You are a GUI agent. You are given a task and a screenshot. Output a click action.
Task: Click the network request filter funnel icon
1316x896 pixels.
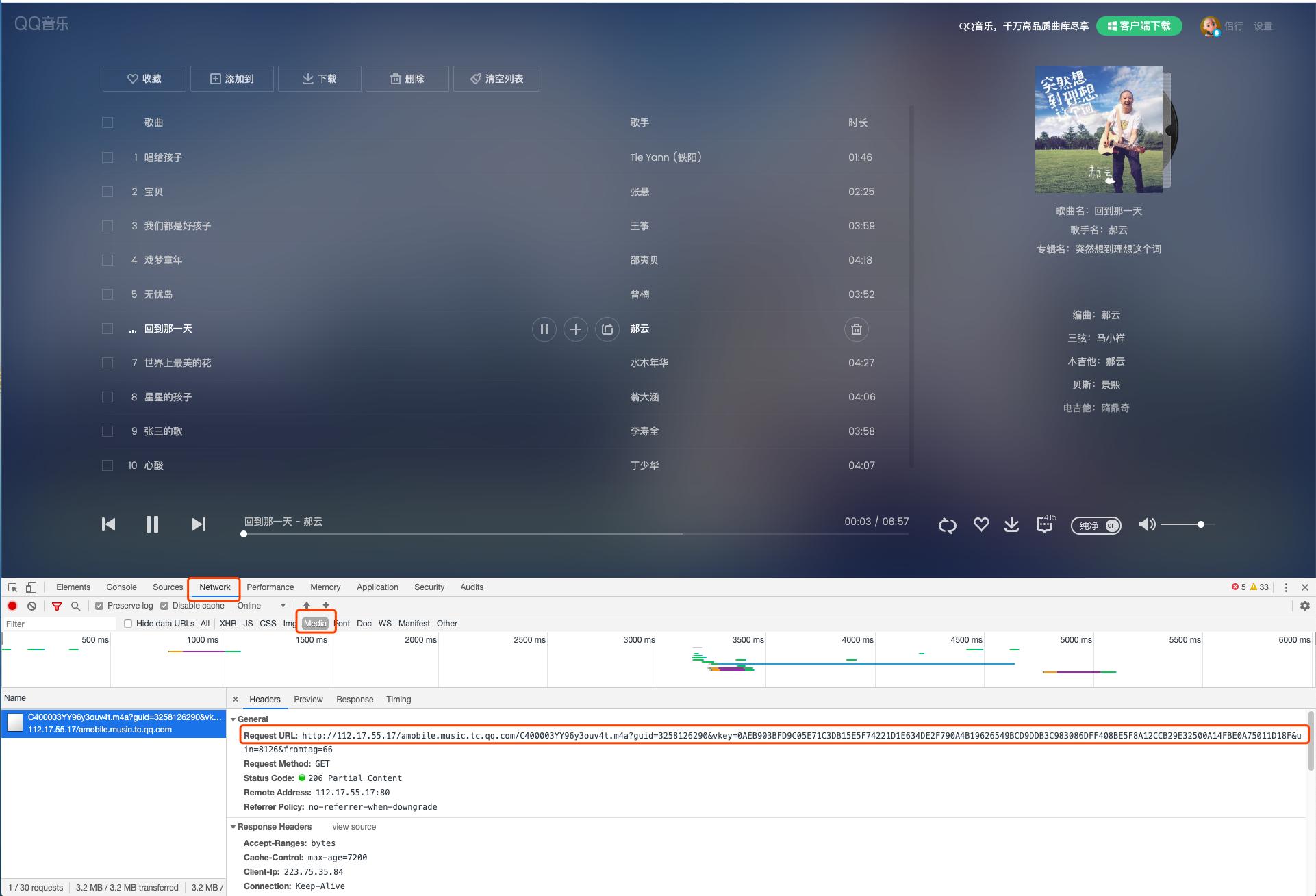(57, 606)
